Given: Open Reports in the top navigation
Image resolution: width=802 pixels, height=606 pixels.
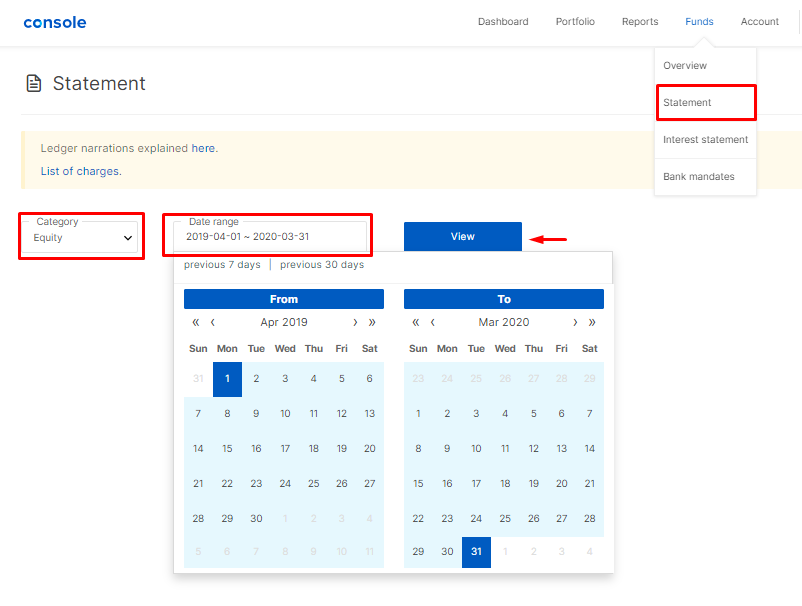Looking at the screenshot, I should point(640,21).
